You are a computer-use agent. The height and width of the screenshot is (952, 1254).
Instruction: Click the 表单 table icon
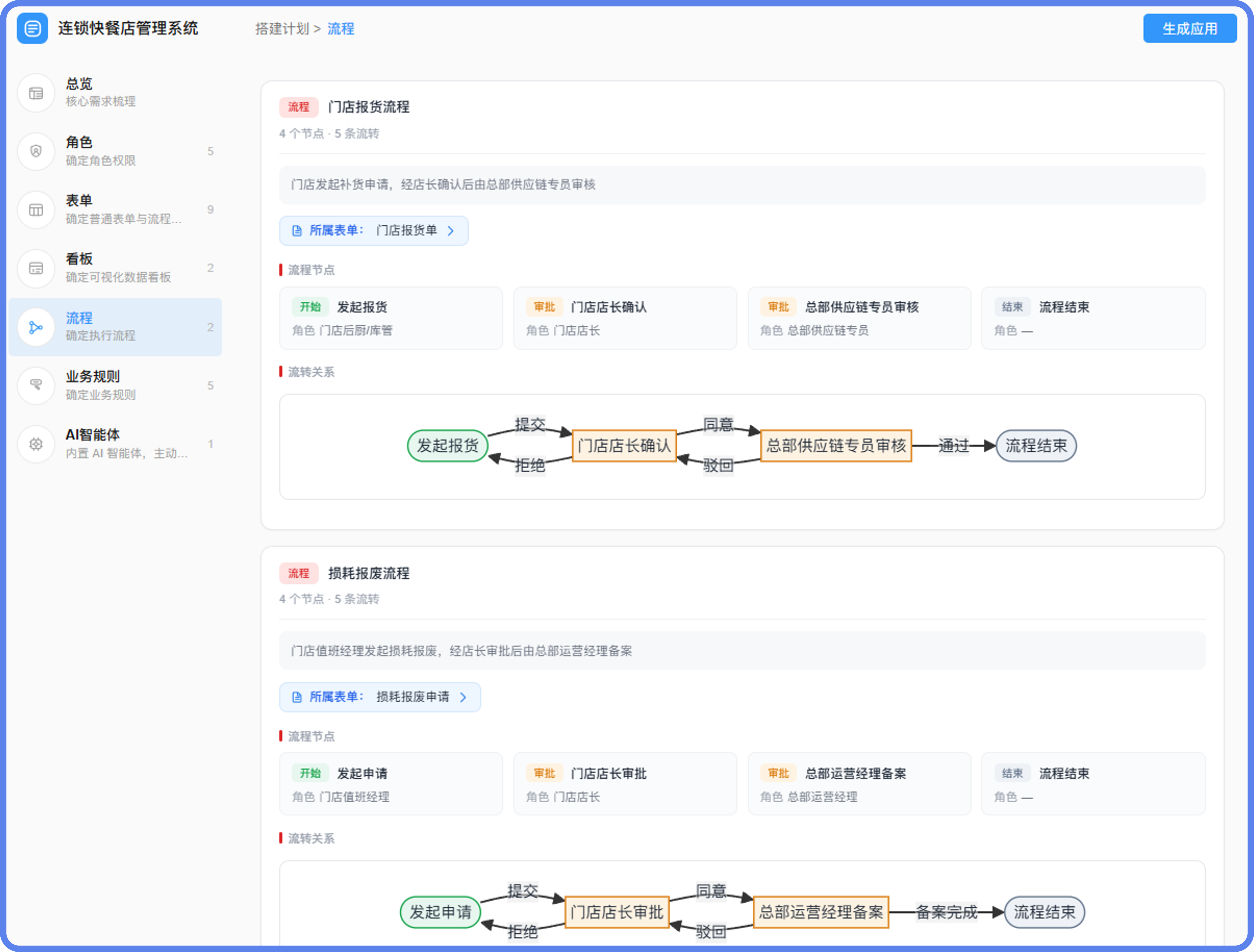[x=36, y=210]
